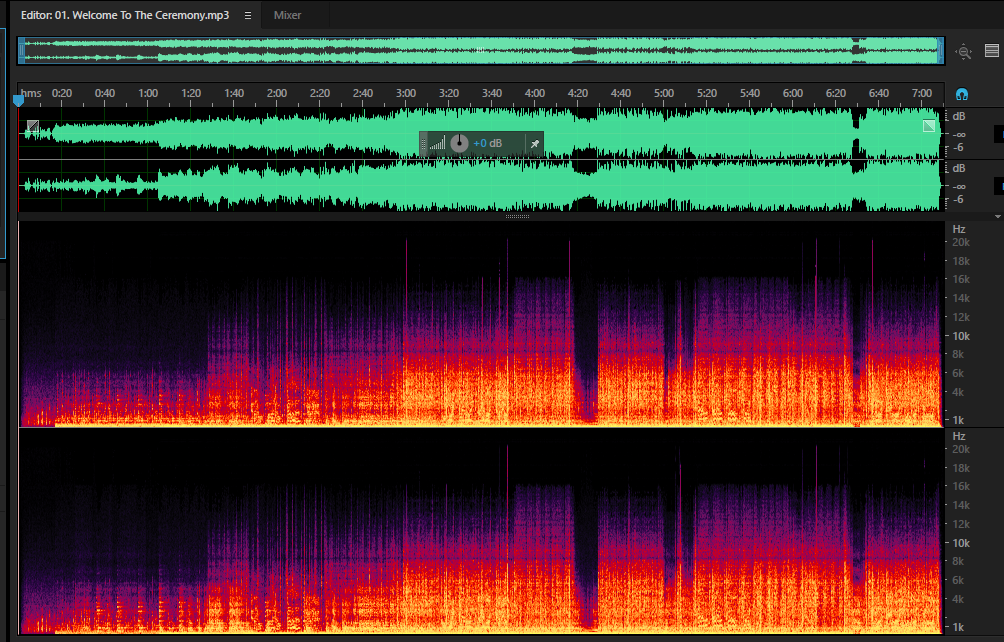This screenshot has height=642, width=1004.
Task: Click upper channel -6 amplitude label
Action: [958, 147]
